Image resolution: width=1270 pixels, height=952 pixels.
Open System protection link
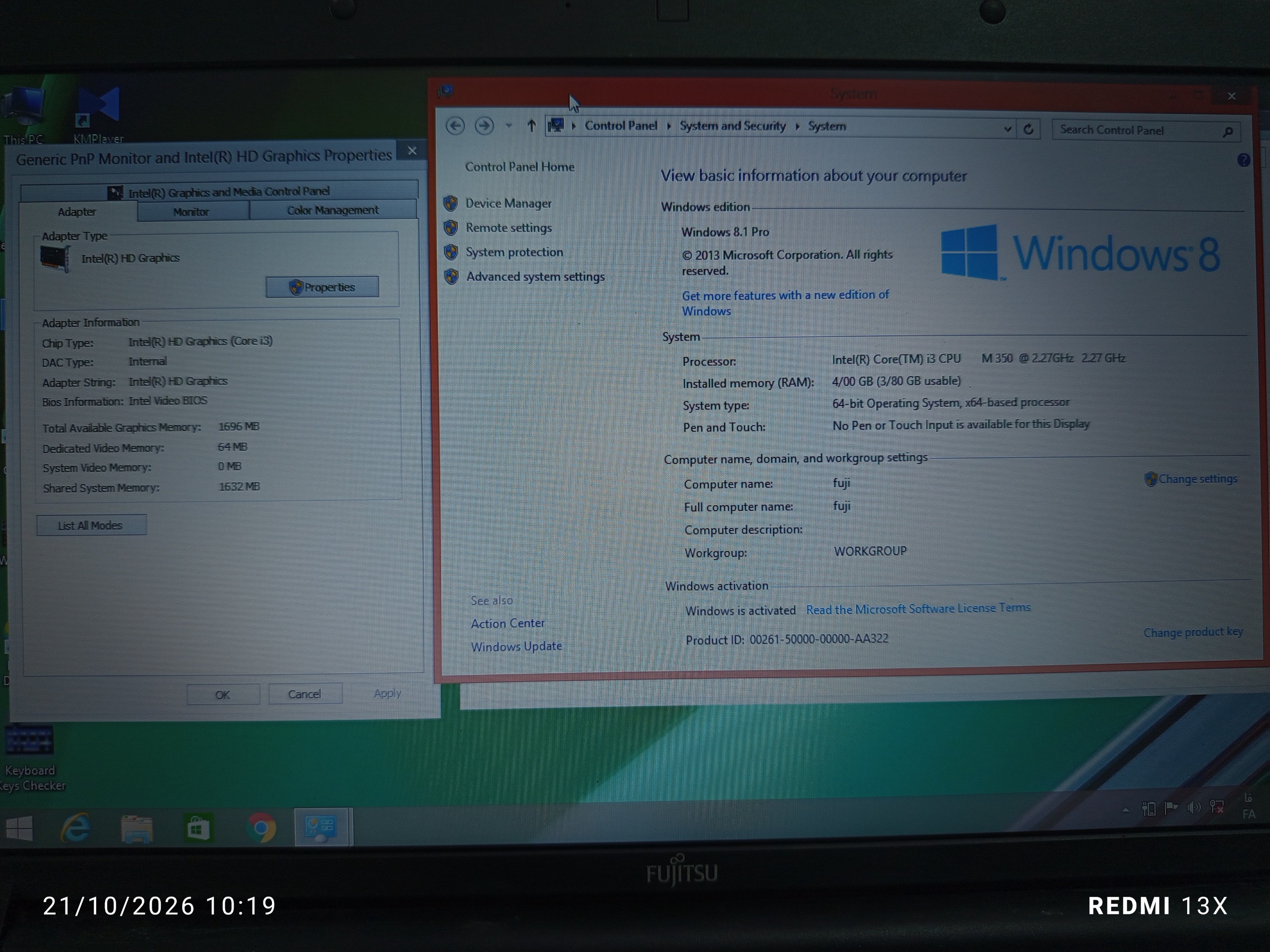[514, 252]
